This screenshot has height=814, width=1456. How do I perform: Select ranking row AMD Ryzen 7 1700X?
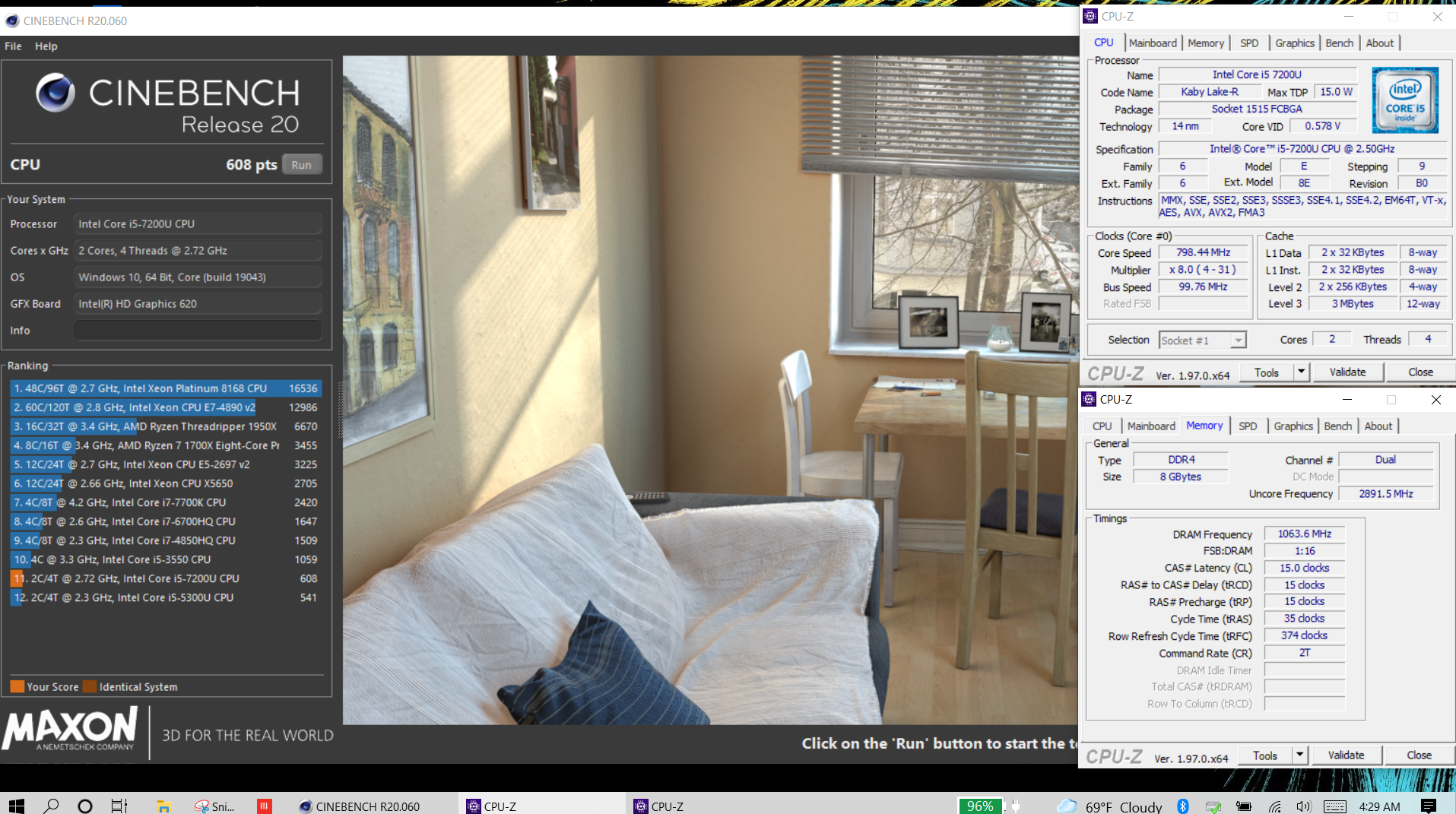[x=166, y=445]
